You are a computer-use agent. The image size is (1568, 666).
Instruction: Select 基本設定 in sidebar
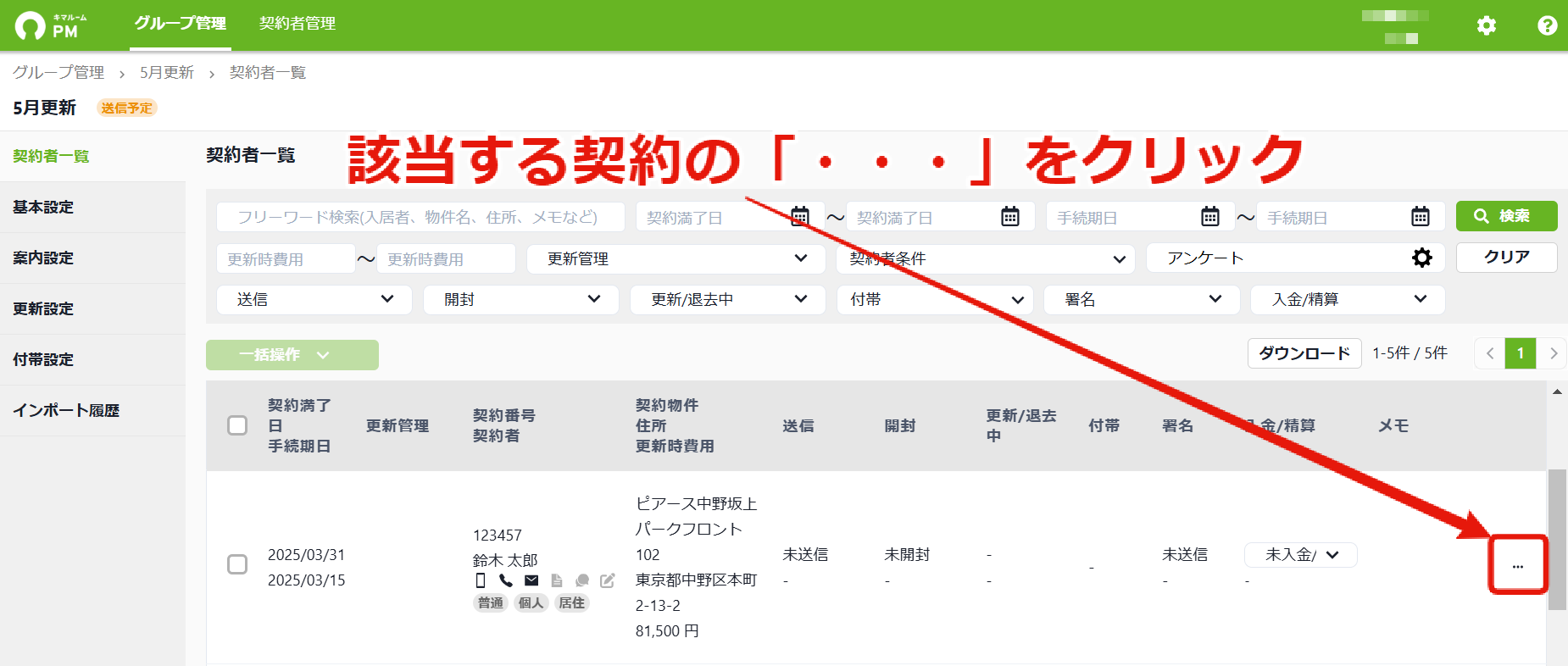[x=92, y=207]
